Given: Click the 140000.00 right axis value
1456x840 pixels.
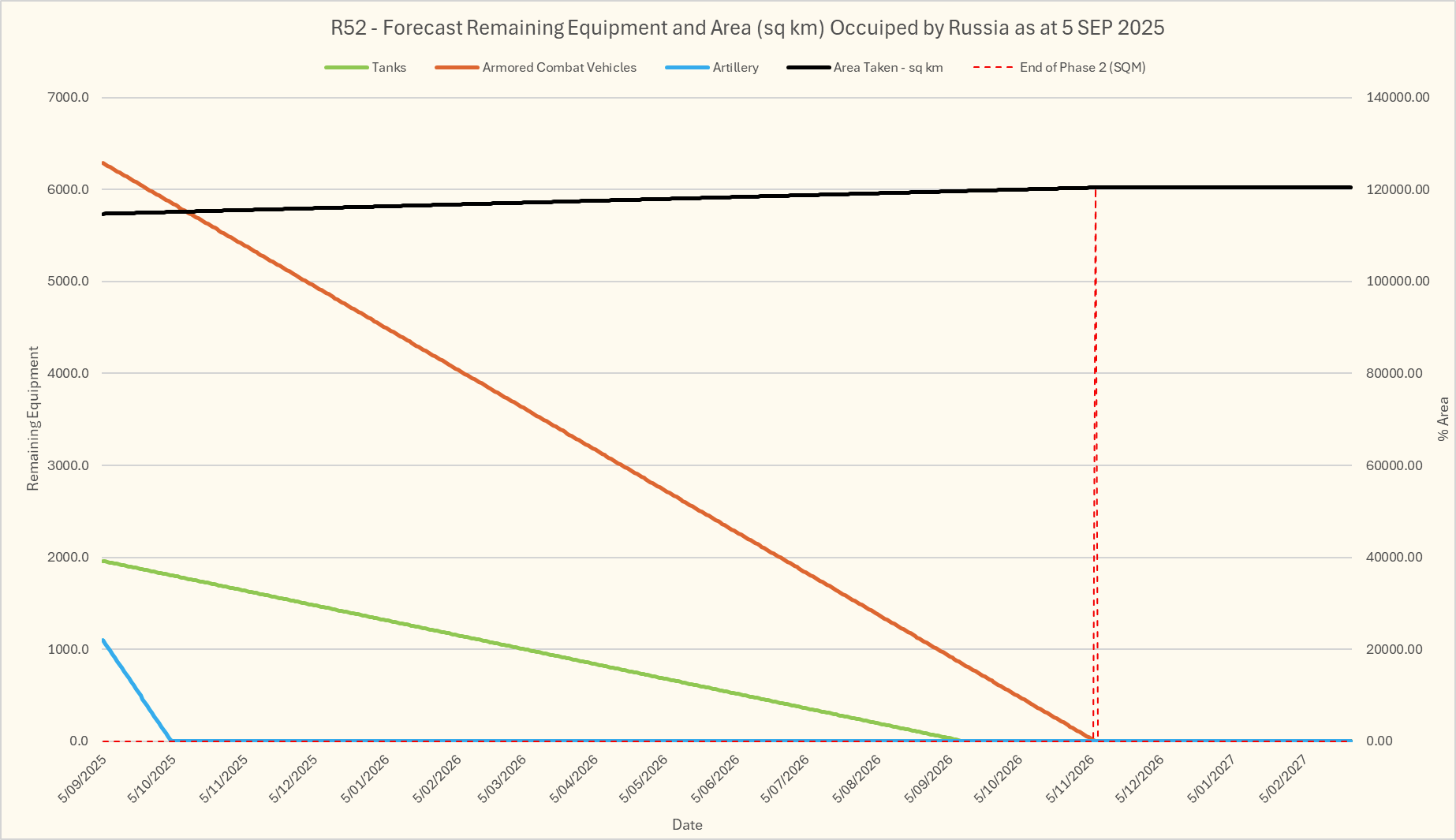Looking at the screenshot, I should (1398, 98).
